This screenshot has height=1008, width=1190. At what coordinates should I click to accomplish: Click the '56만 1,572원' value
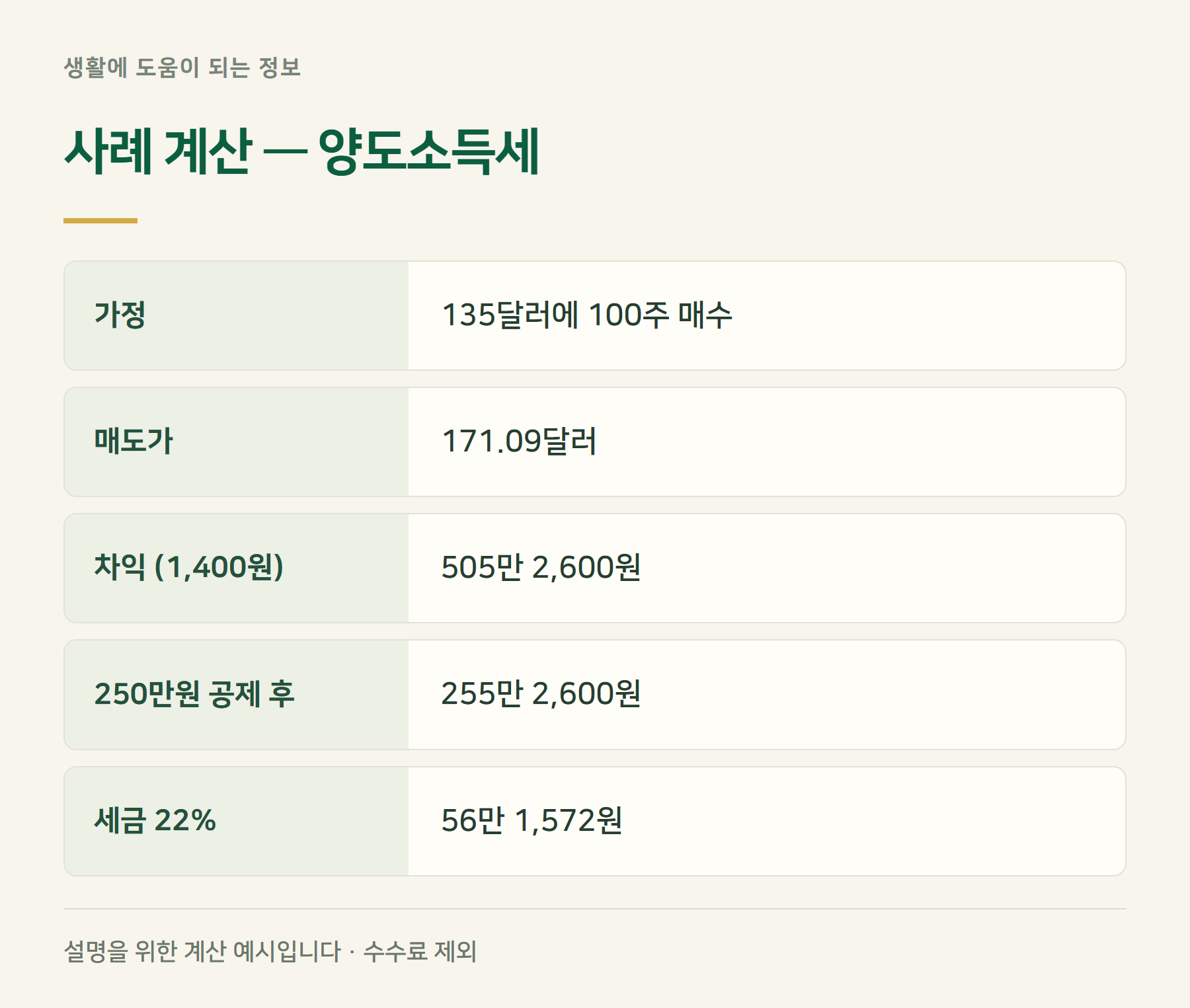[x=532, y=821]
